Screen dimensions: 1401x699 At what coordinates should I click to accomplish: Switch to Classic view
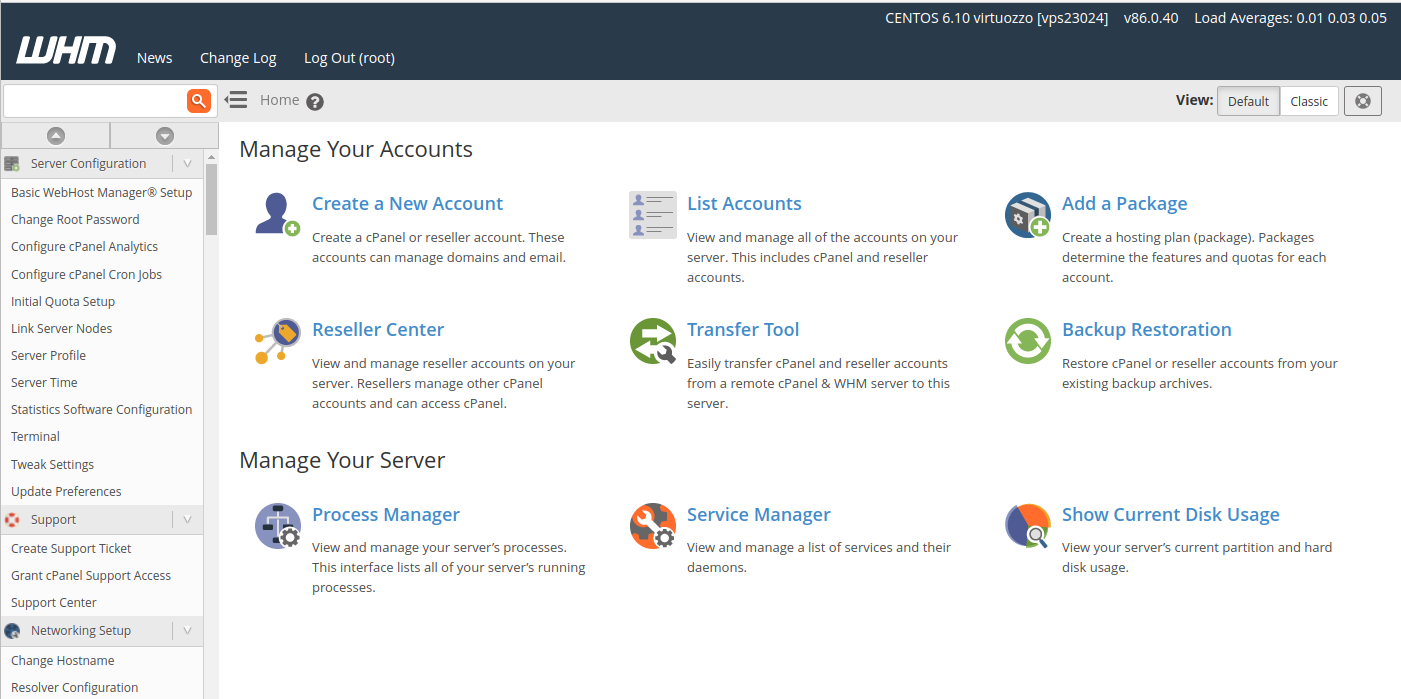click(1309, 101)
